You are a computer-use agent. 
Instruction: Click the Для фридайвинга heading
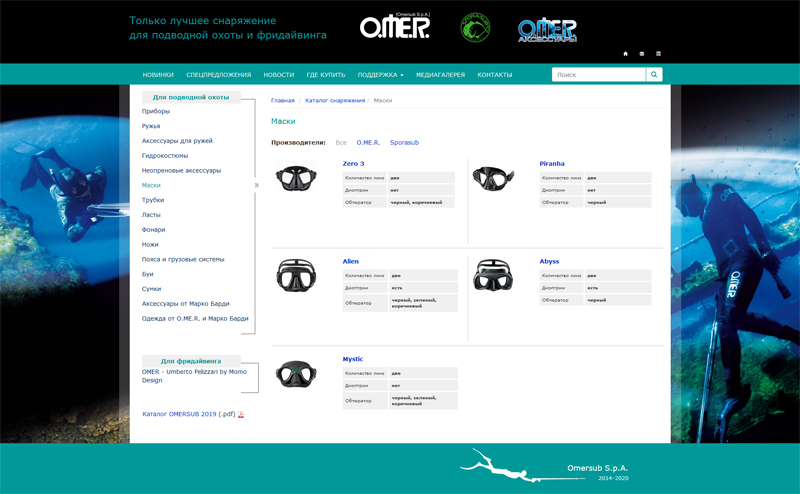click(x=191, y=361)
